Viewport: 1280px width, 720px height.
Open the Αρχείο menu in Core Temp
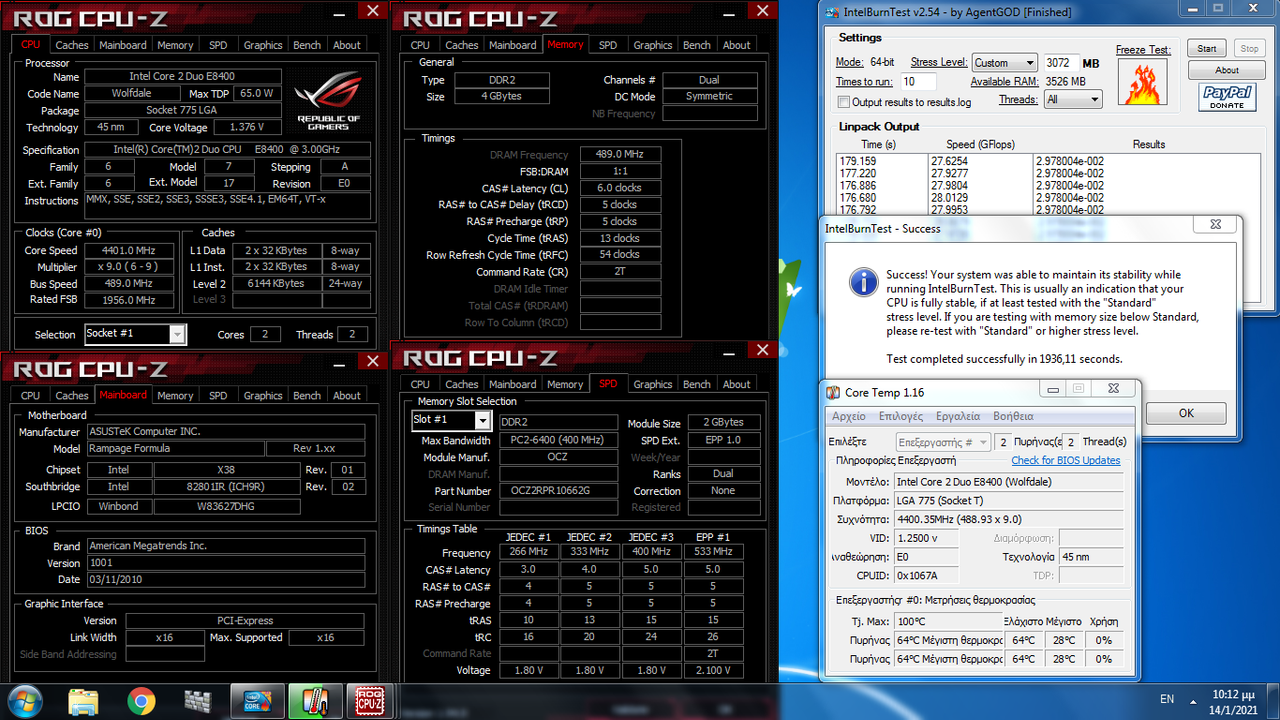[849, 416]
